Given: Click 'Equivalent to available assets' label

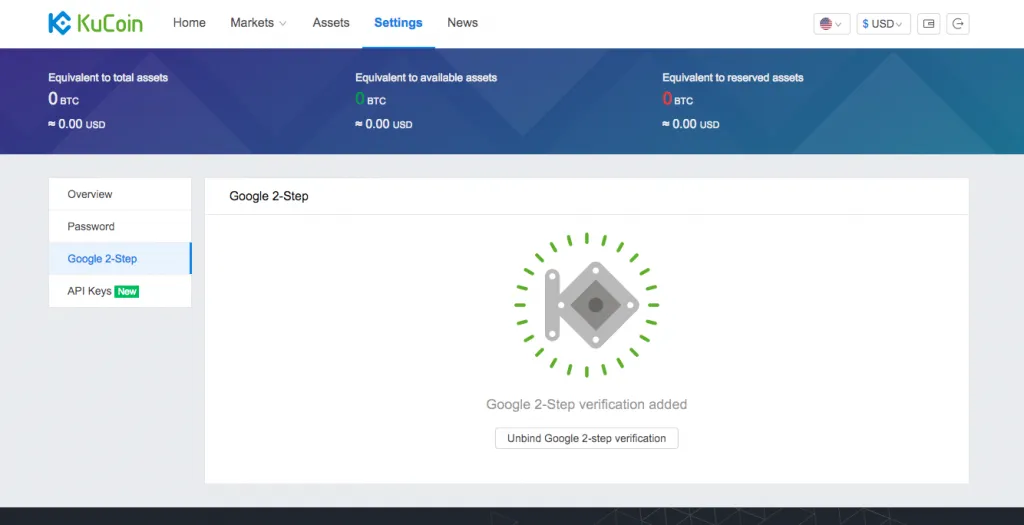Looking at the screenshot, I should coord(426,77).
